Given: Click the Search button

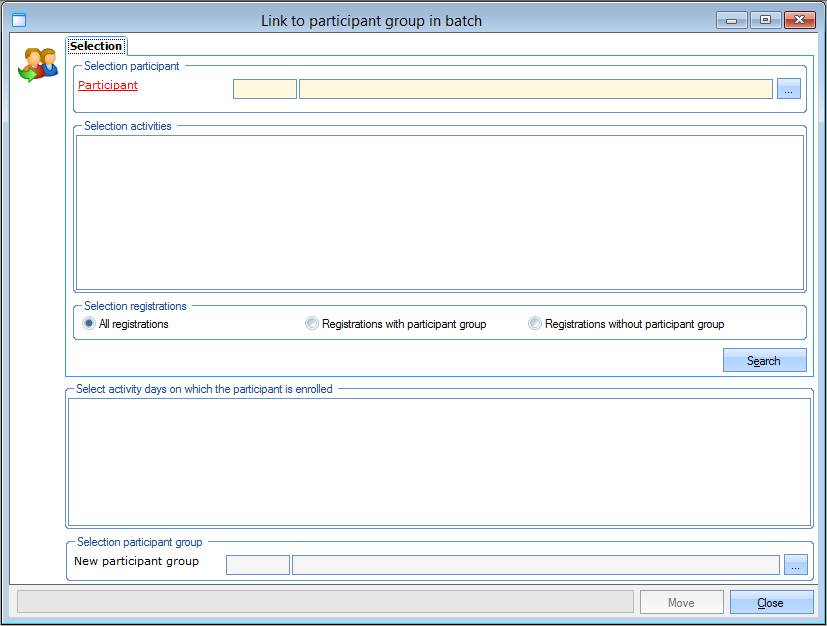Looking at the screenshot, I should [764, 361].
